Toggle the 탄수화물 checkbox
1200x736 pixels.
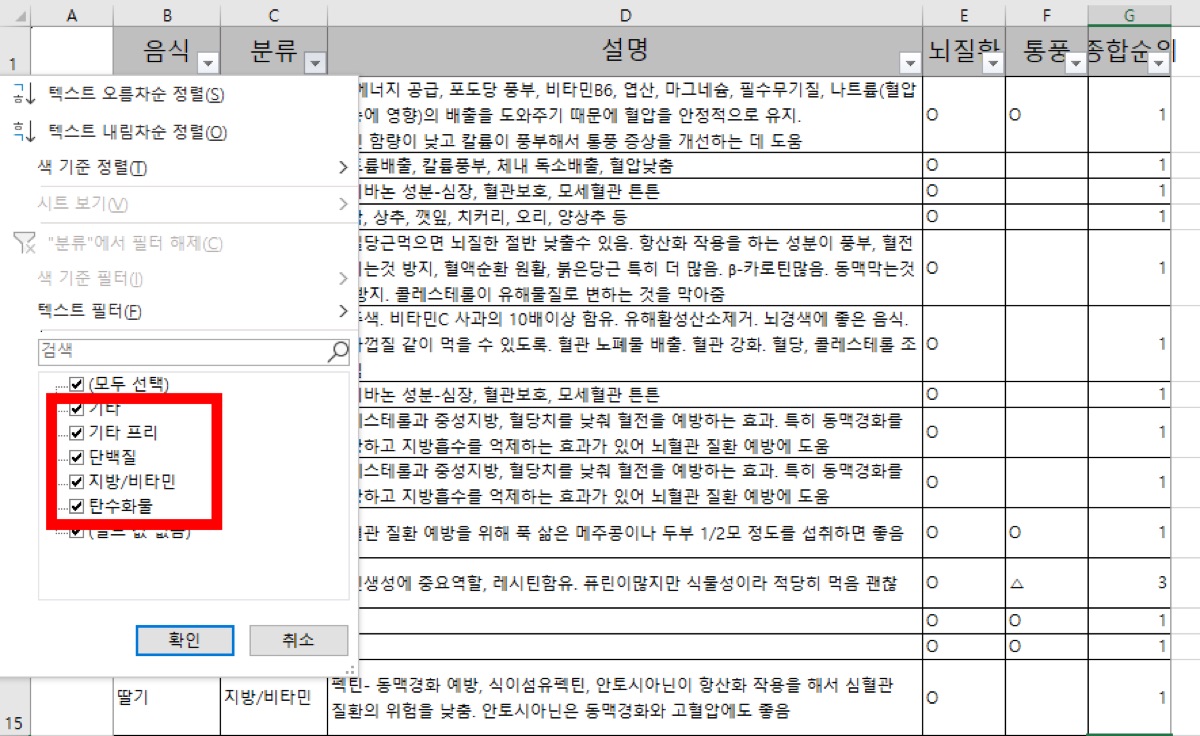coord(77,507)
